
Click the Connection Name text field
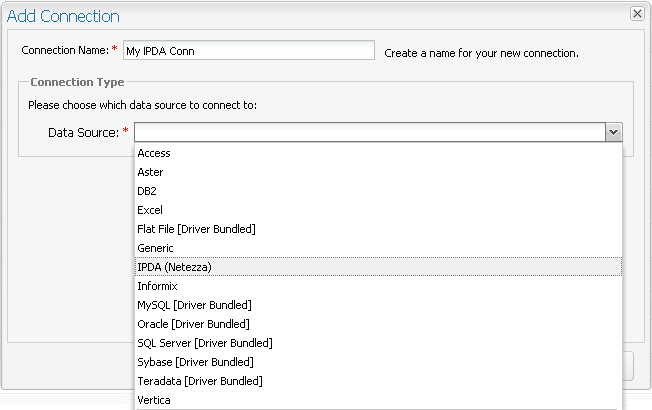[247, 51]
